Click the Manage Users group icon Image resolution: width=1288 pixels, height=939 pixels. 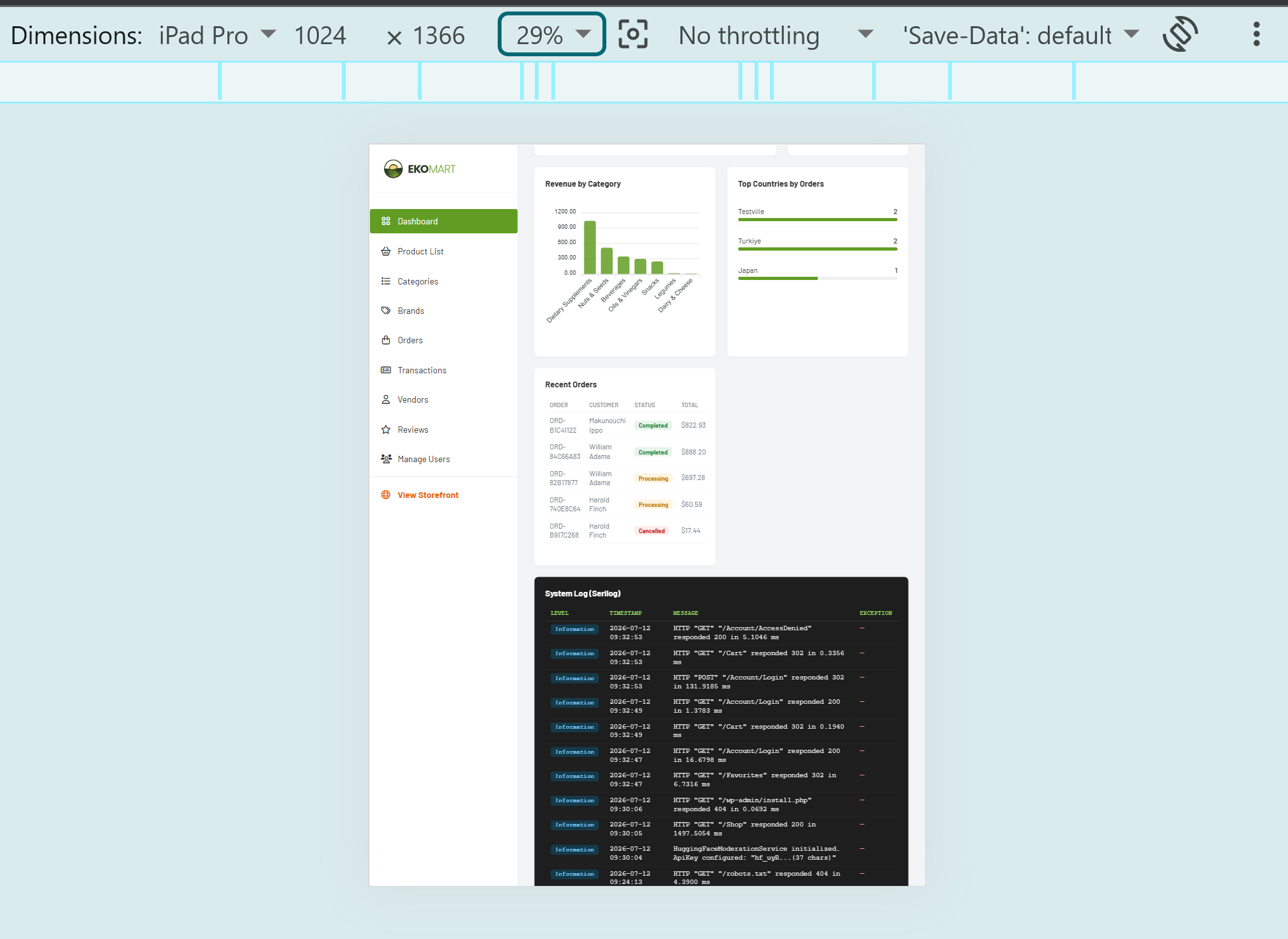(x=386, y=459)
